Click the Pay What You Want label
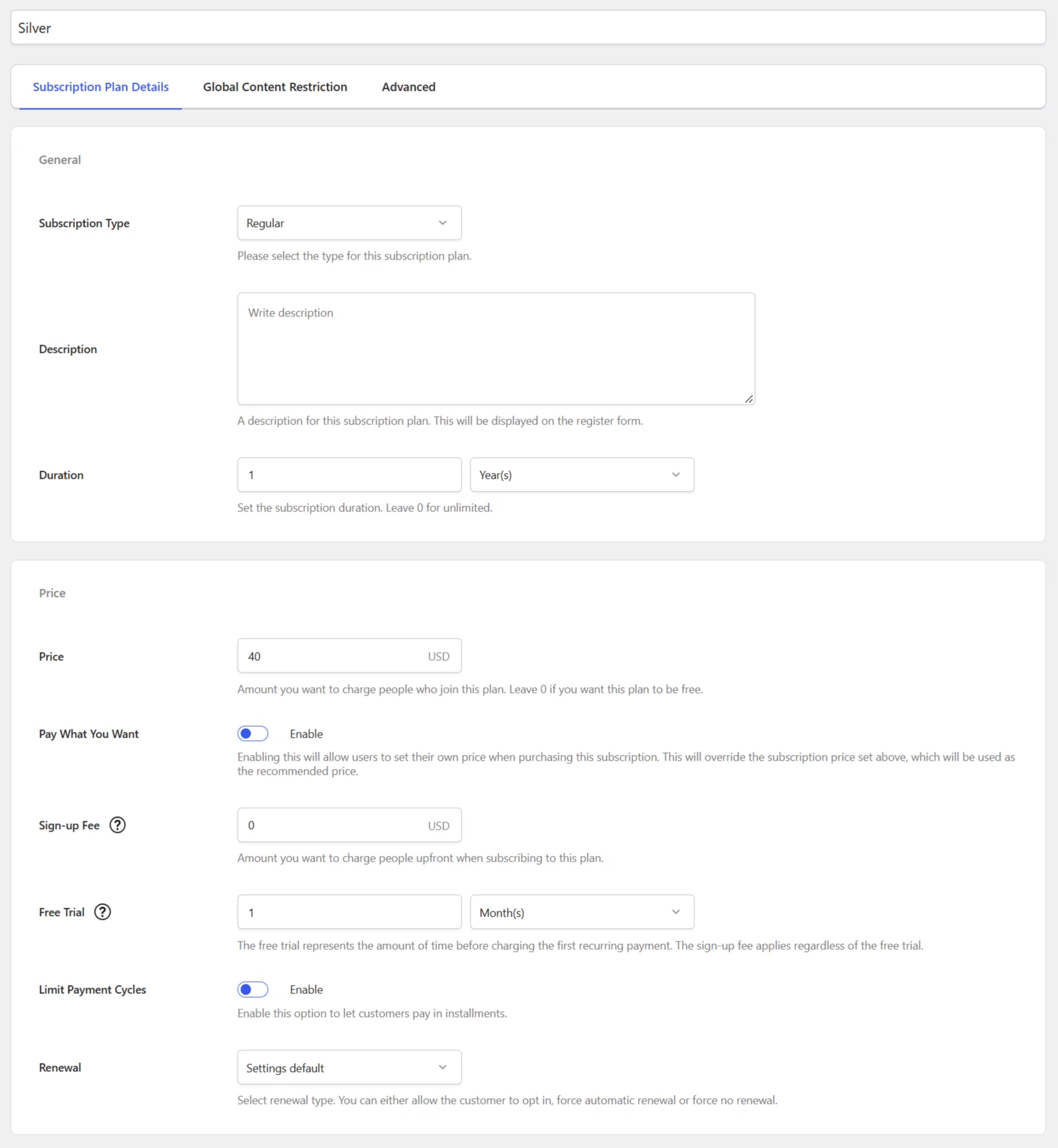Image resolution: width=1058 pixels, height=1148 pixels. (x=88, y=734)
